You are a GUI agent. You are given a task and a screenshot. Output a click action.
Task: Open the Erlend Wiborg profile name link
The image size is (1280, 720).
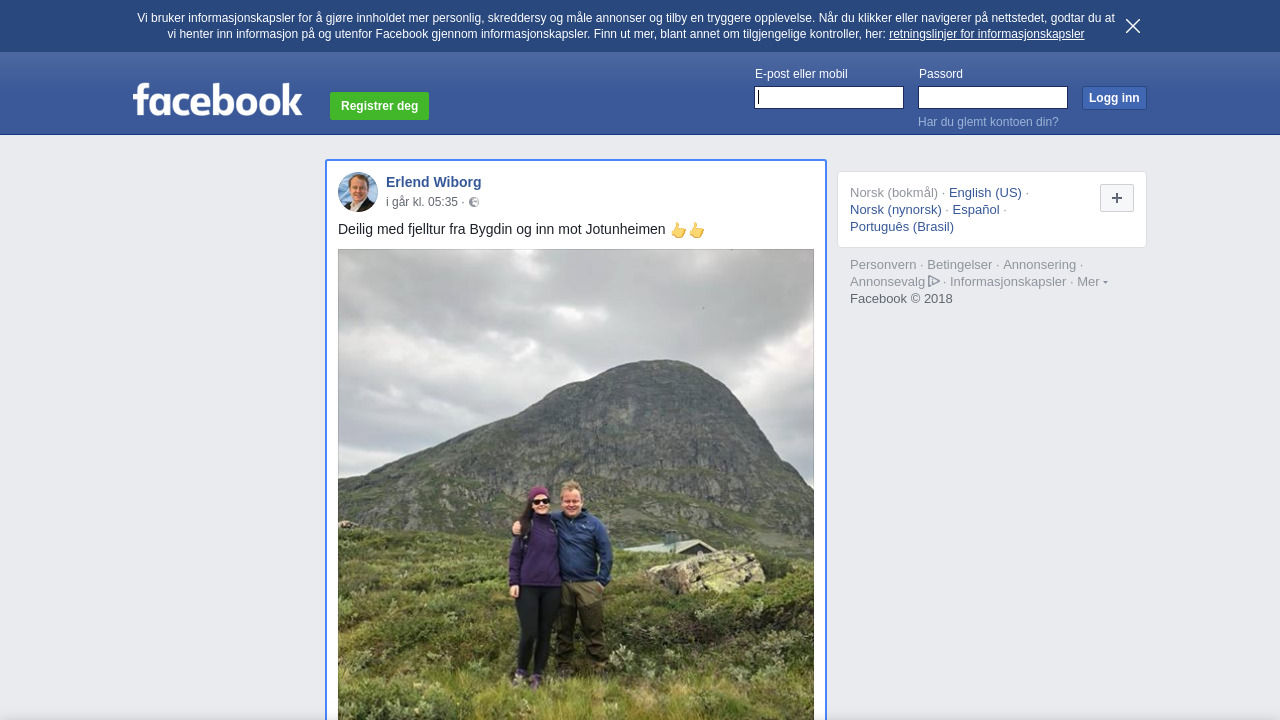coord(434,182)
